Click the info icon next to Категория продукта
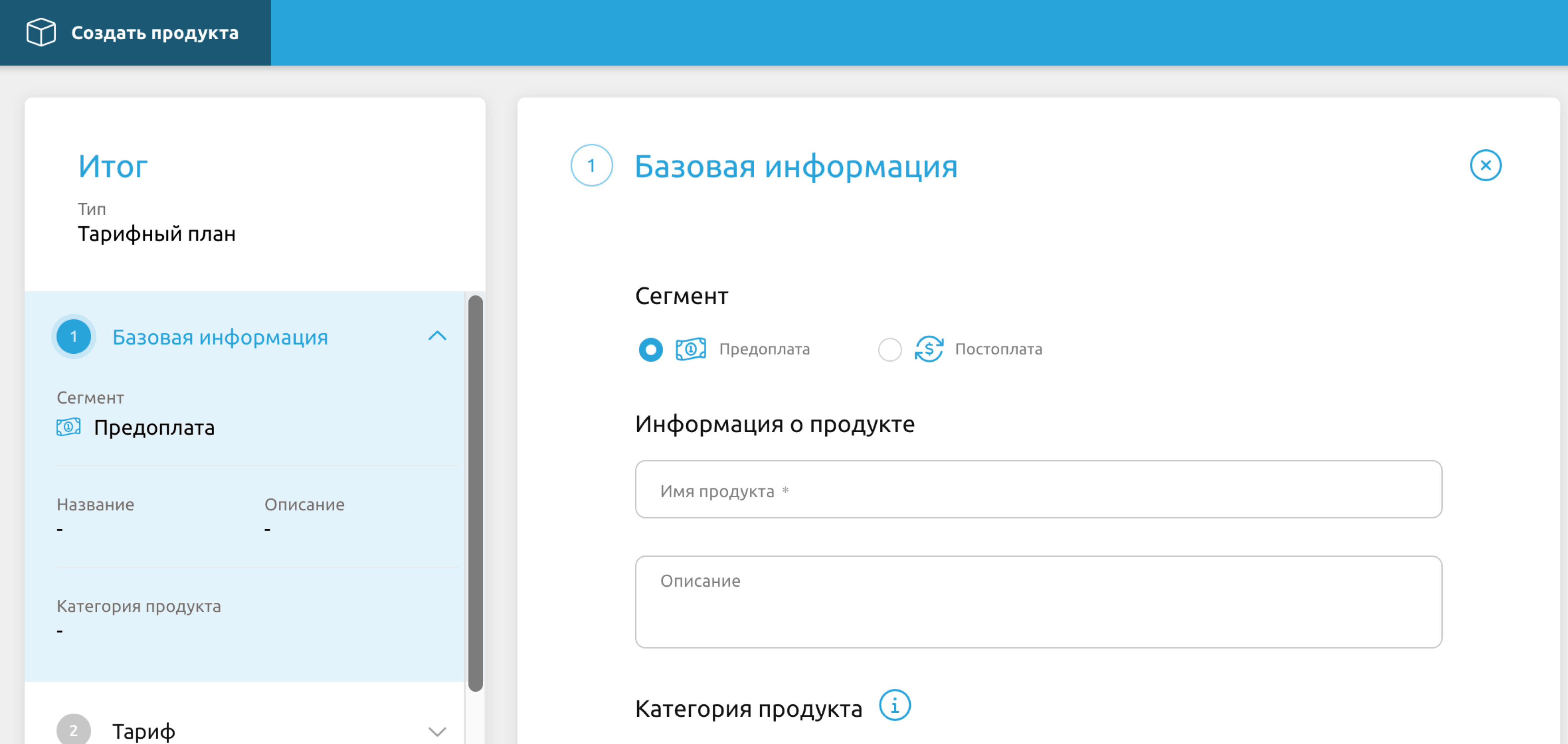This screenshot has width=1568, height=744. (894, 706)
